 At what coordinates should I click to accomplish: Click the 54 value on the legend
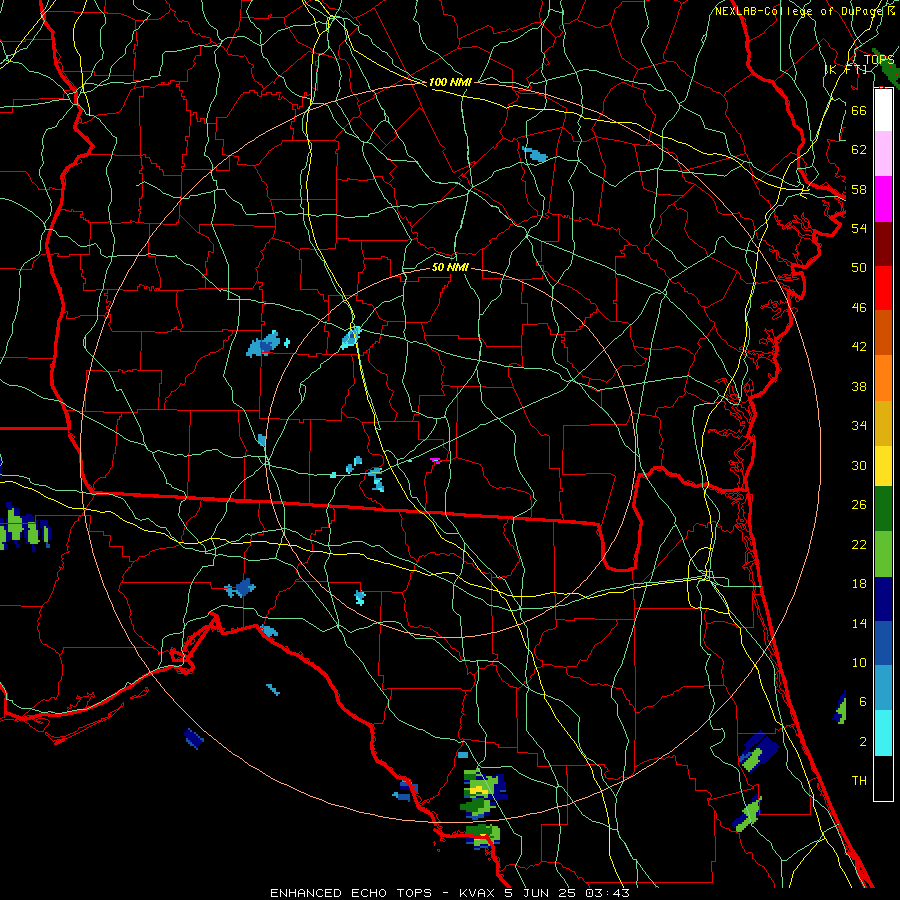pos(859,228)
